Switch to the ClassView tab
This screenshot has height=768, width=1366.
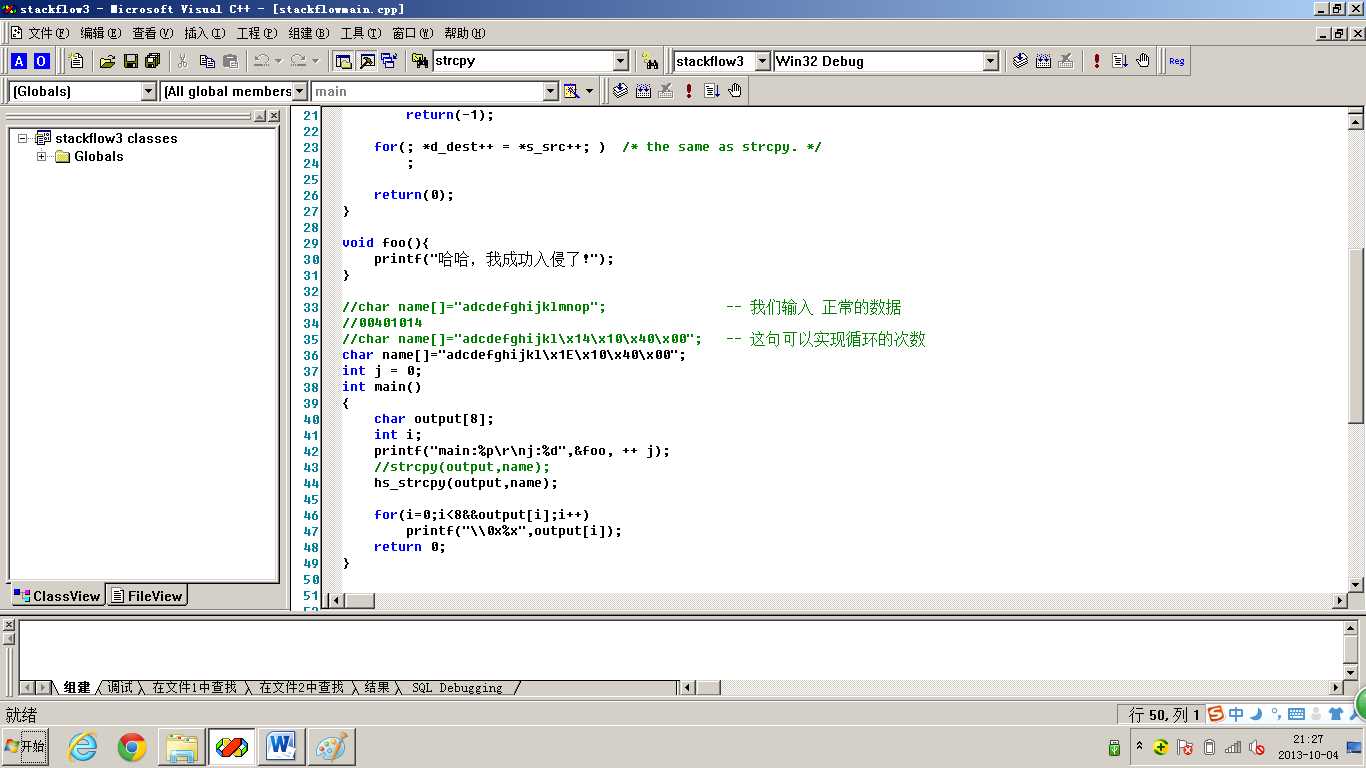pyautogui.click(x=57, y=596)
